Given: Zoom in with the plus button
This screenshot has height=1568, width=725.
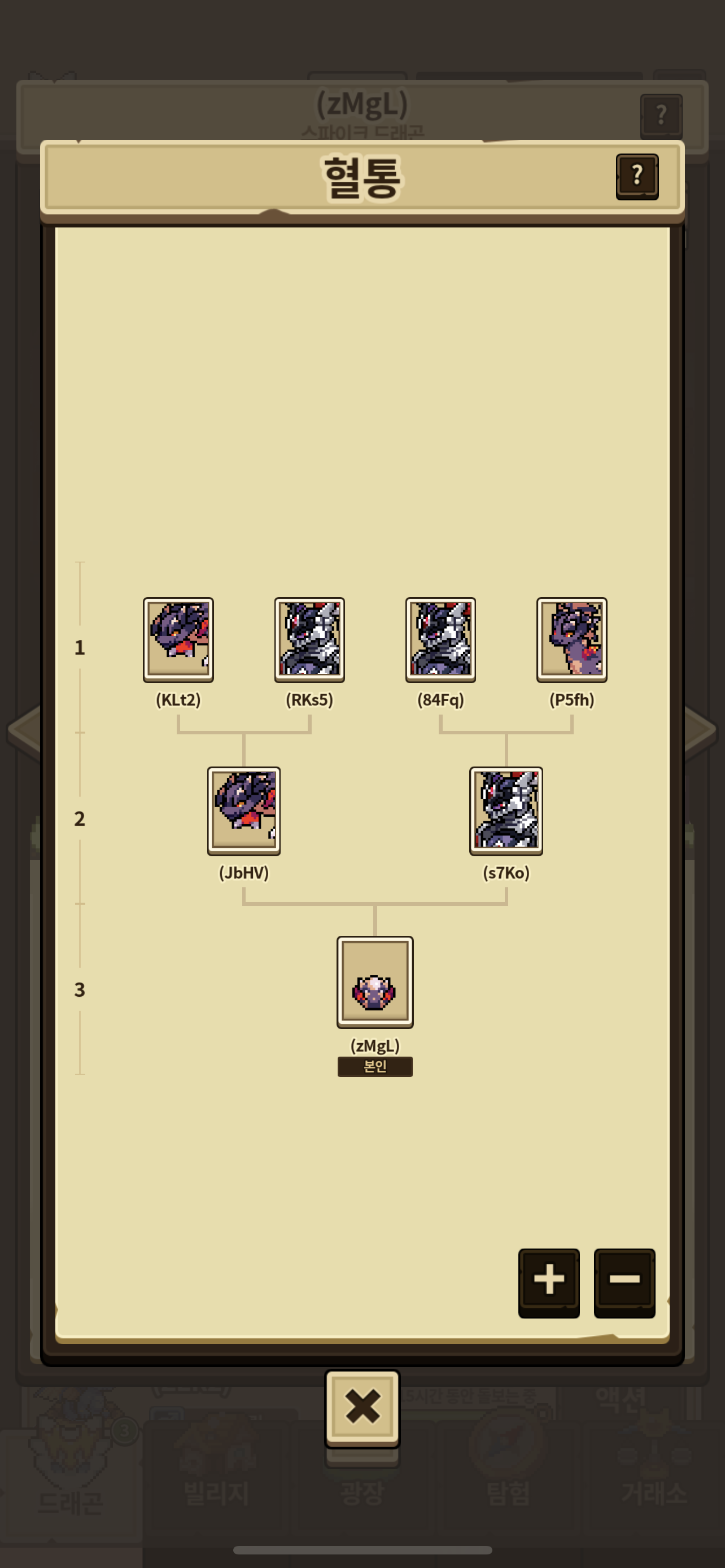Looking at the screenshot, I should point(549,1282).
